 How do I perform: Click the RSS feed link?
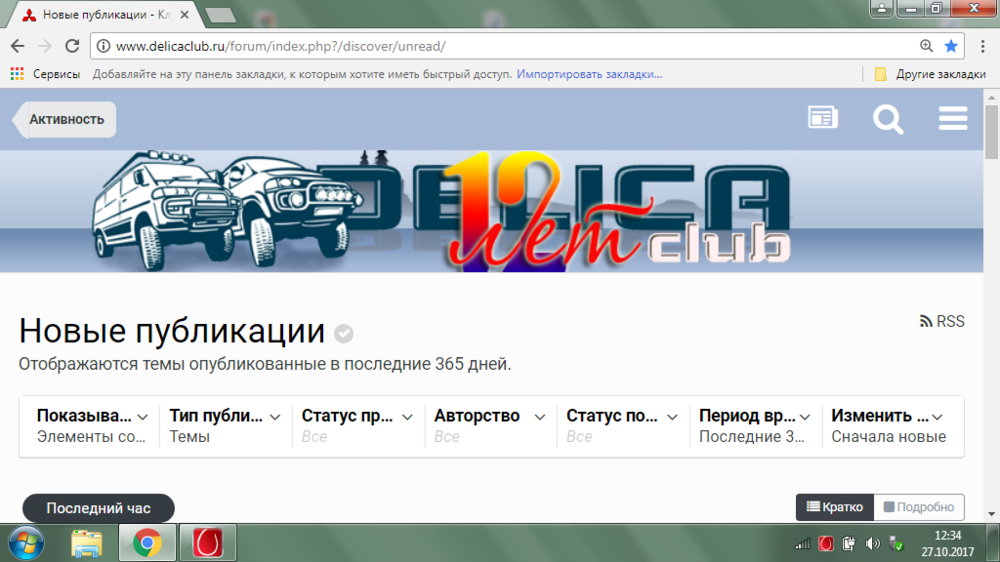click(941, 321)
